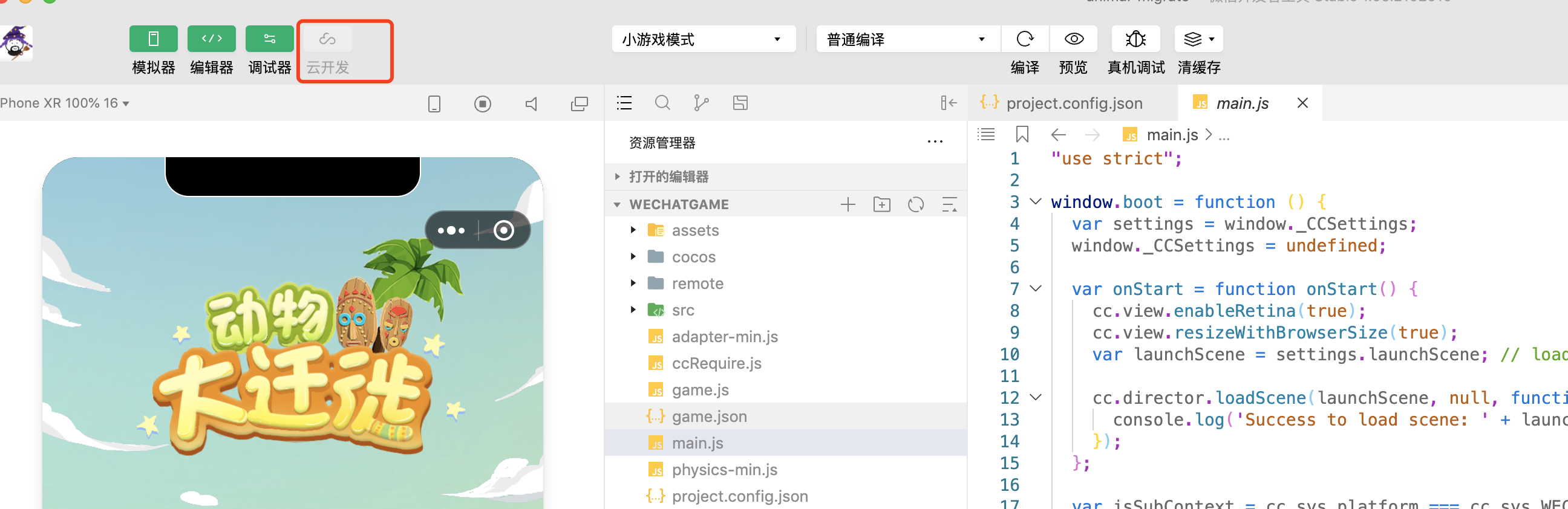
Task: Click the mini game capsule close circle
Action: click(x=503, y=230)
